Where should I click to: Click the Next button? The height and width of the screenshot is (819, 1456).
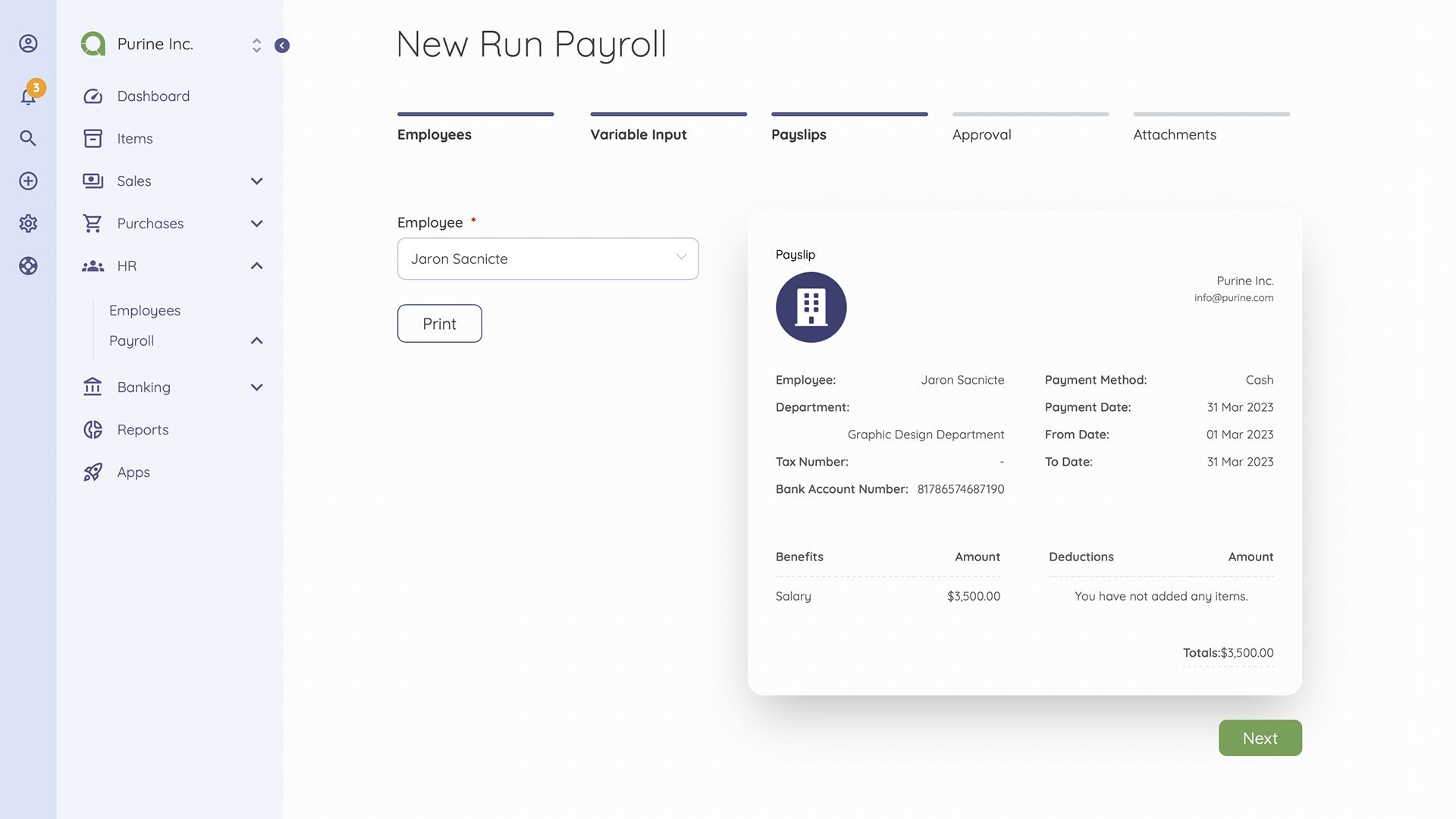pyautogui.click(x=1260, y=738)
